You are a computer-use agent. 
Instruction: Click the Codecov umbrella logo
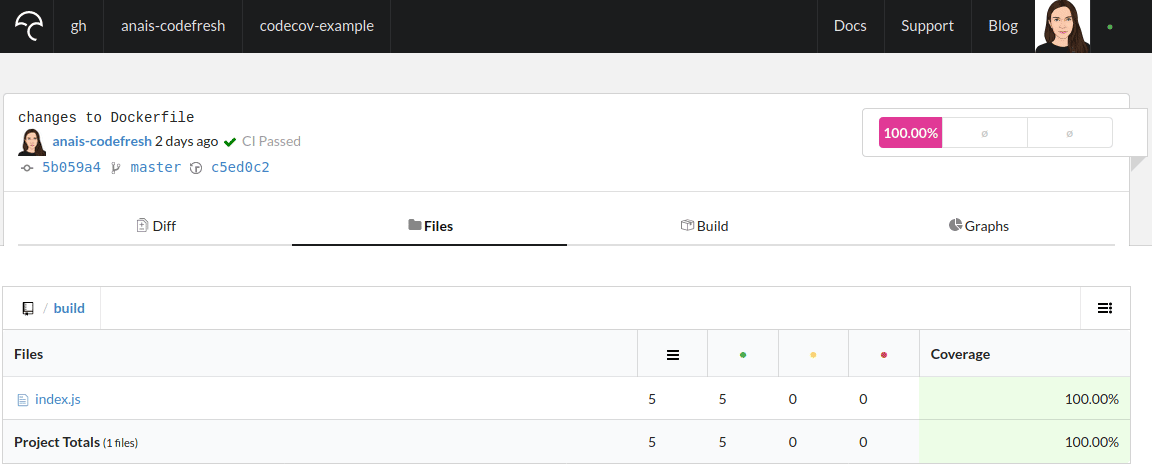(28, 26)
